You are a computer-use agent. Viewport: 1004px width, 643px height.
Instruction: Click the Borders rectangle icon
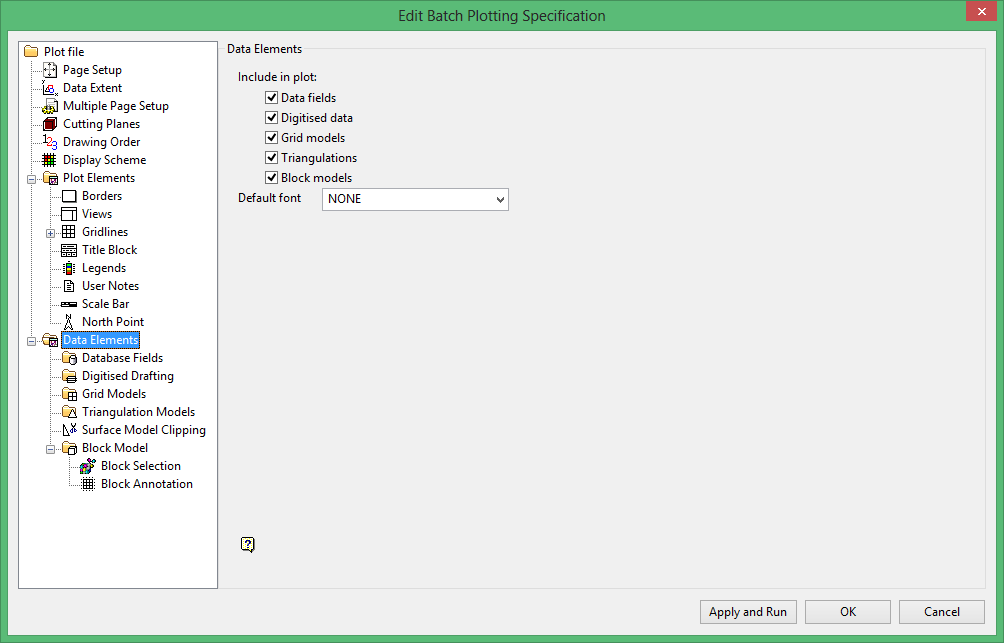[69, 196]
